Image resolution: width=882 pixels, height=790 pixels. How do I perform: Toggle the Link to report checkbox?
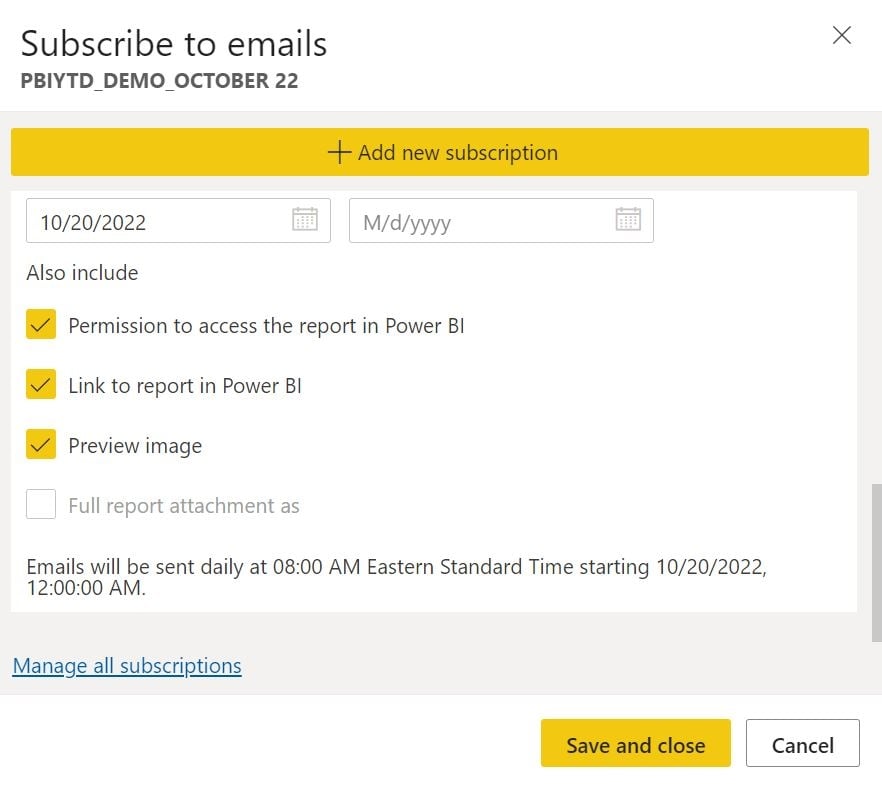coord(41,385)
